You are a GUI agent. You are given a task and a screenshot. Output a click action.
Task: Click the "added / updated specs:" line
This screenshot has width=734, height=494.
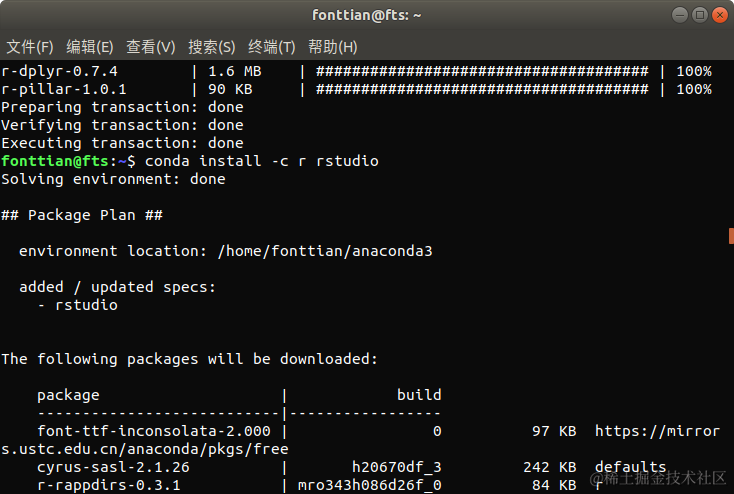[117, 287]
